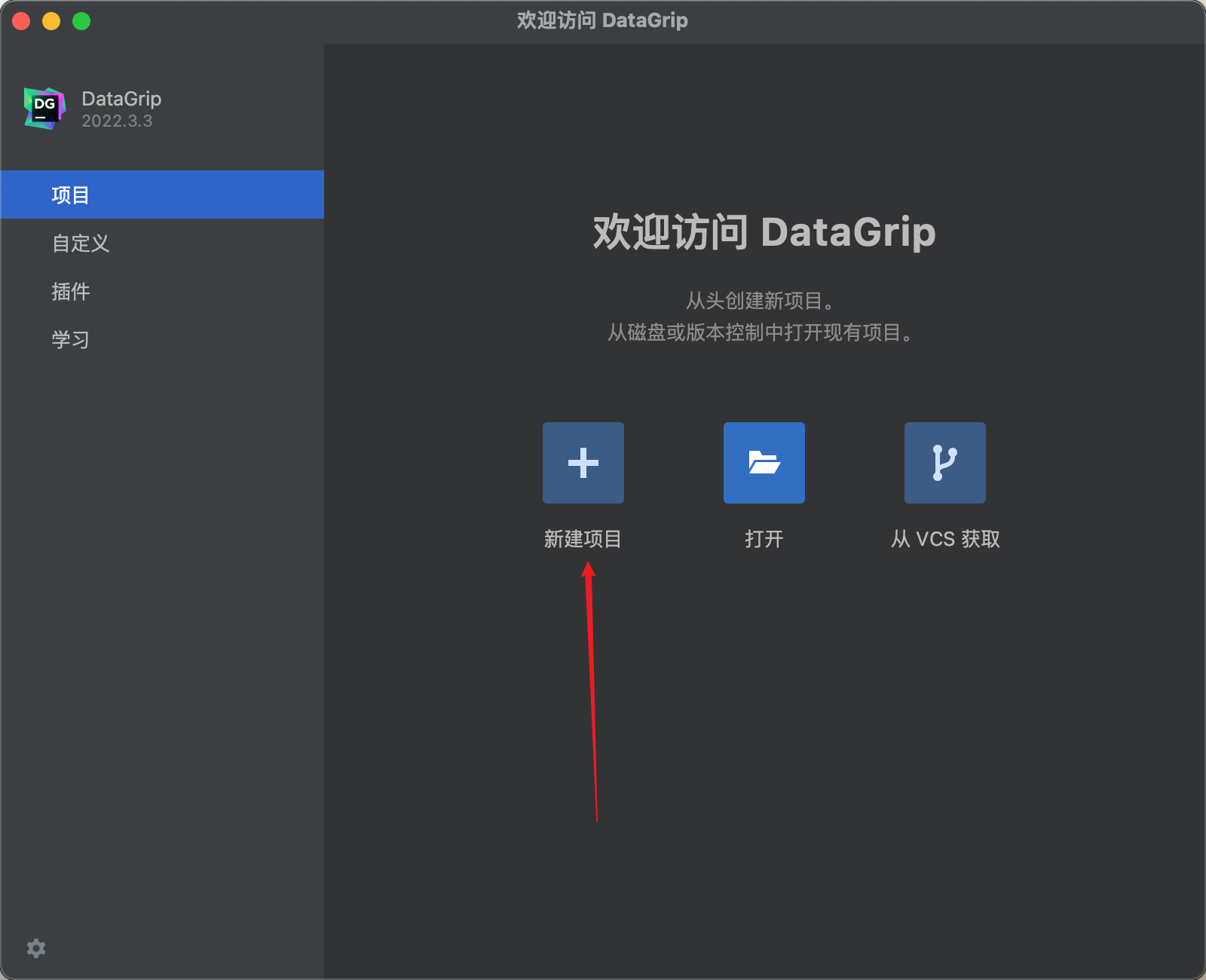Click the version number 2022.3.3
1206x980 pixels.
[117, 121]
